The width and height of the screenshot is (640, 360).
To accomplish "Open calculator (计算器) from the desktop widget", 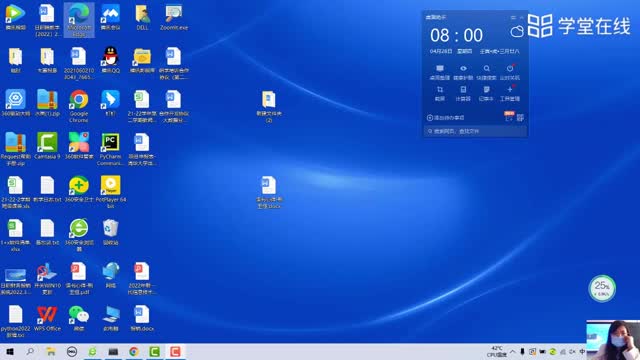I will pyautogui.click(x=463, y=93).
